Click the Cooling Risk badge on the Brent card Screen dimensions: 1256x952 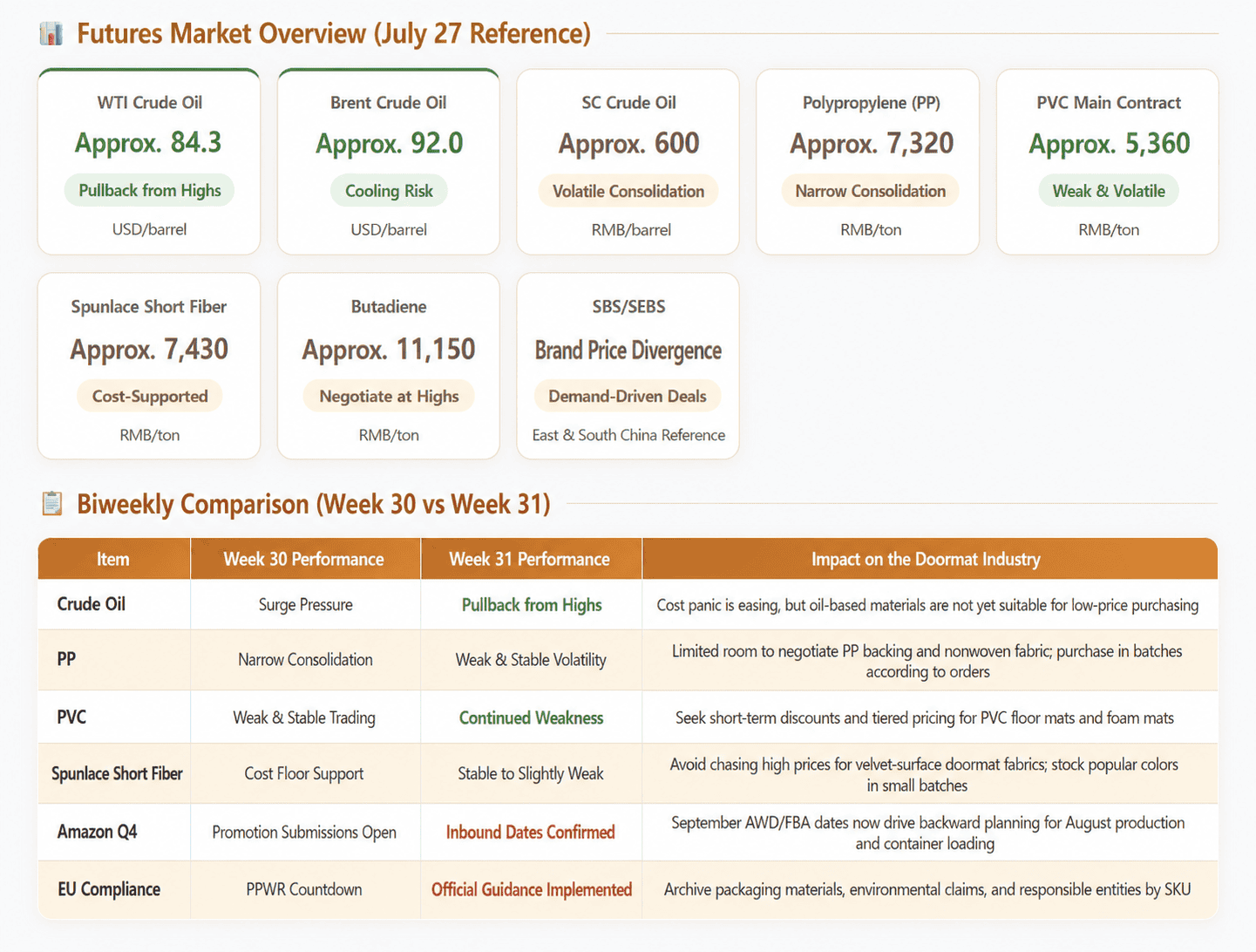(389, 191)
